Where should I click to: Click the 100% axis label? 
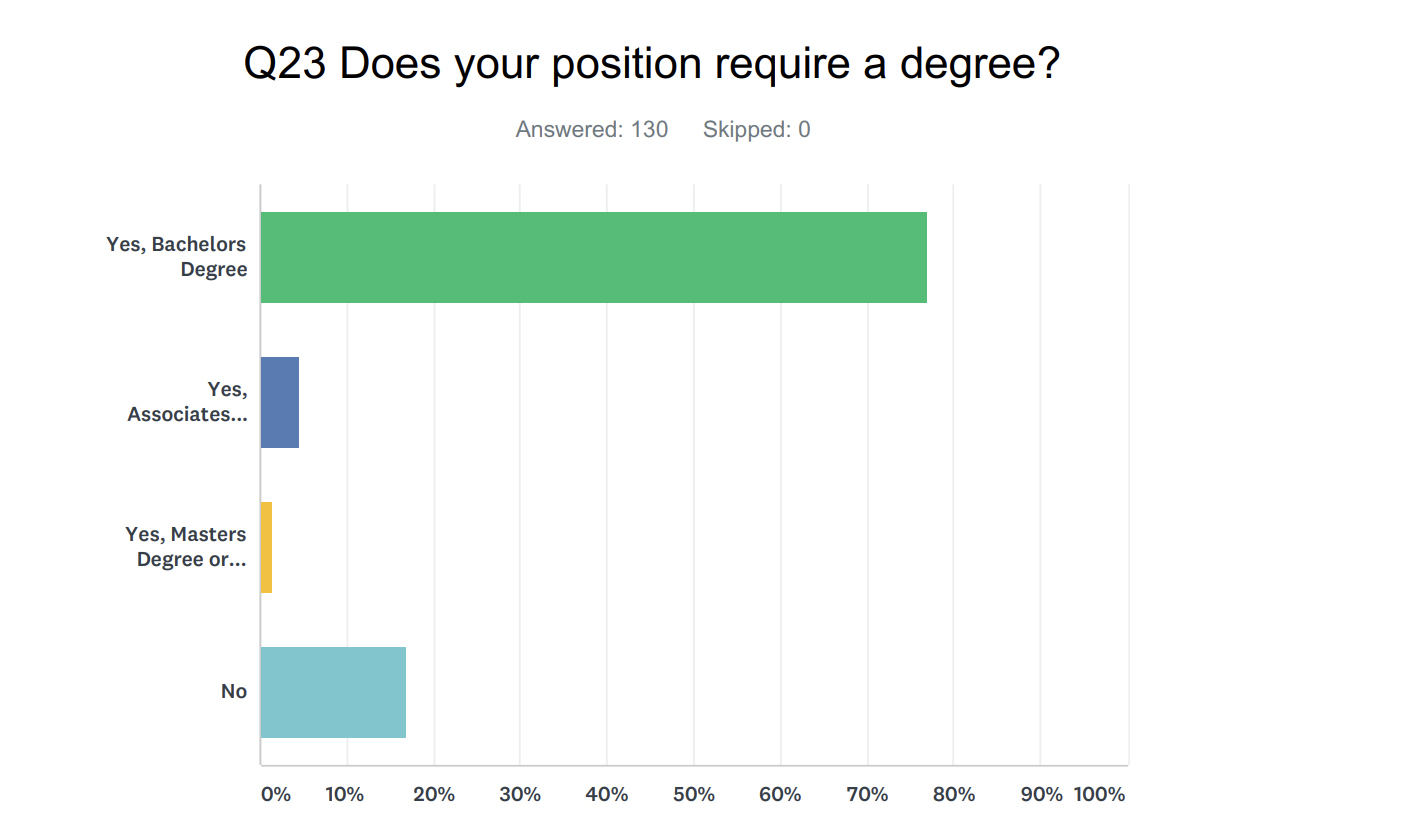(x=1100, y=795)
